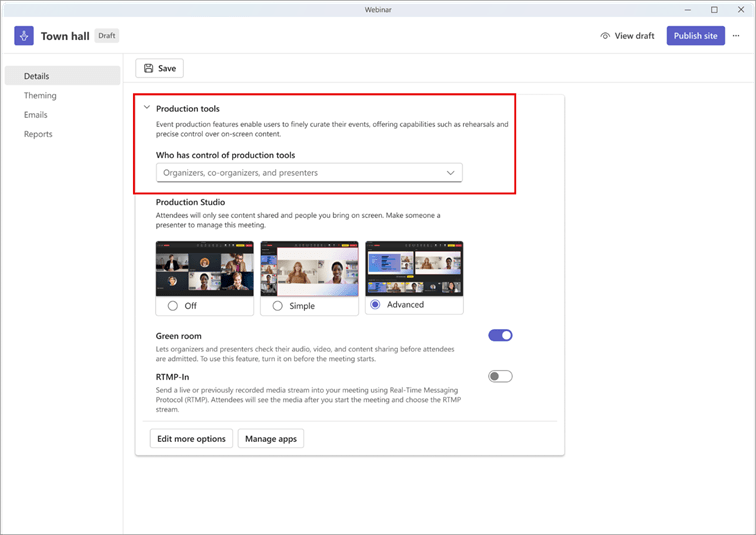Viewport: 756px width, 535px height.
Task: Go to the Emails tab
Action: tap(36, 115)
